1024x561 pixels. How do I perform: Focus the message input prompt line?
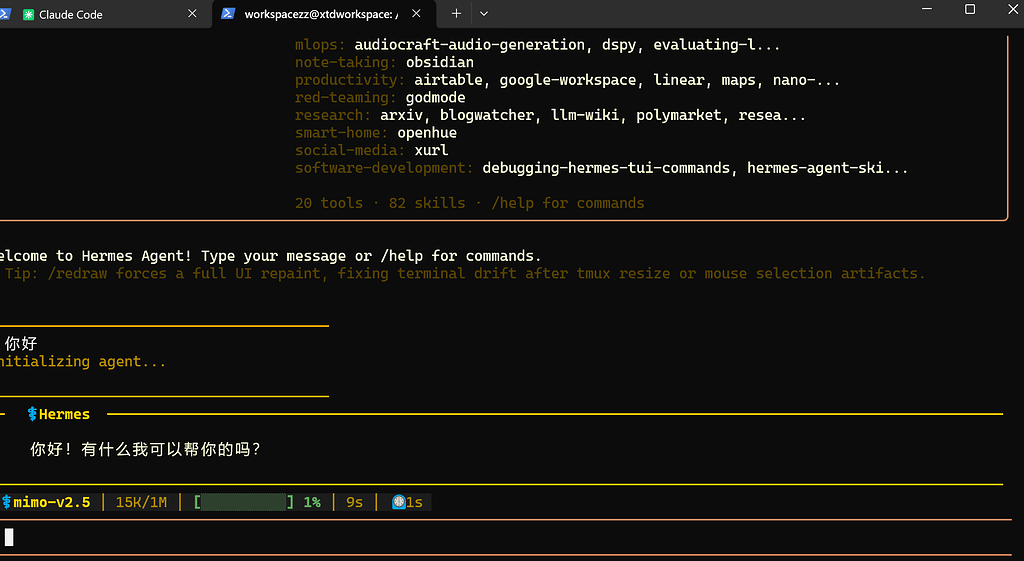[x=505, y=537]
